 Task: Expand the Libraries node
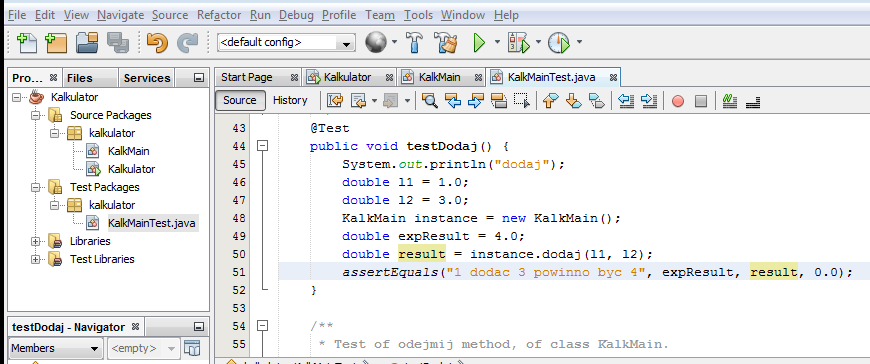[36, 241]
